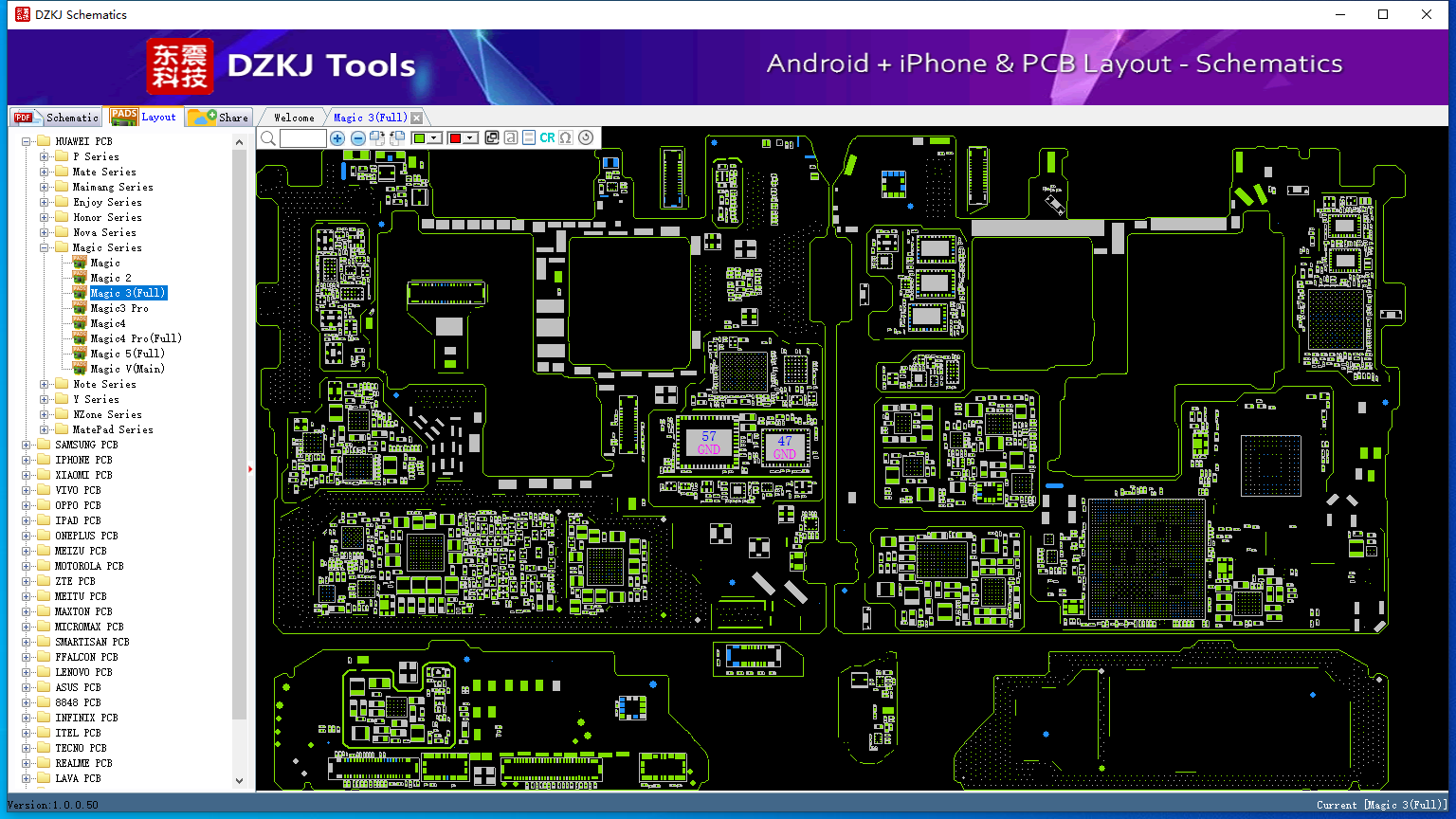Image resolution: width=1456 pixels, height=819 pixels.
Task: Toggle the cyan CR toolbar button
Action: [547, 138]
